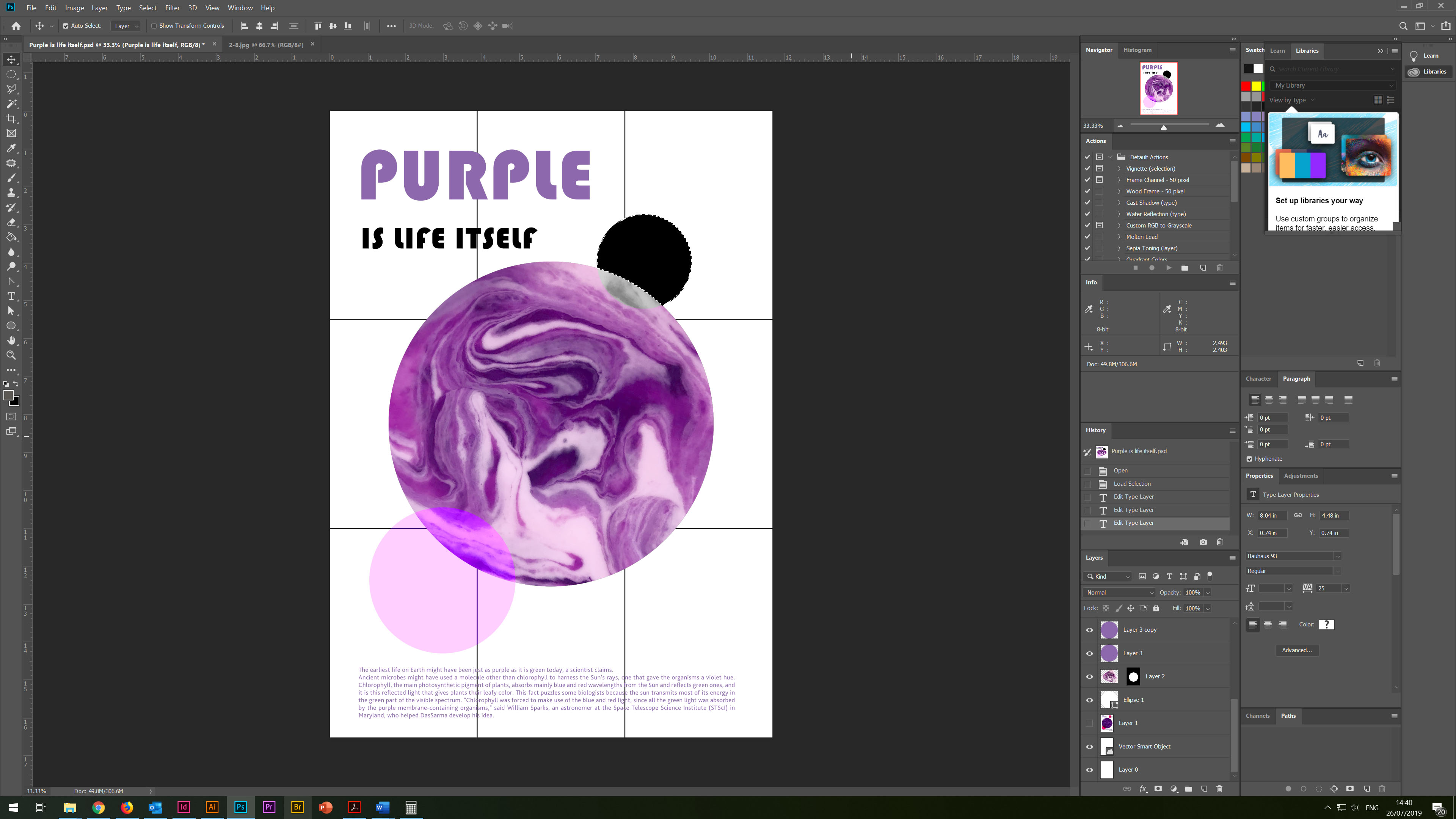Create new snapshot in History panel
1456x819 pixels.
(1203, 542)
